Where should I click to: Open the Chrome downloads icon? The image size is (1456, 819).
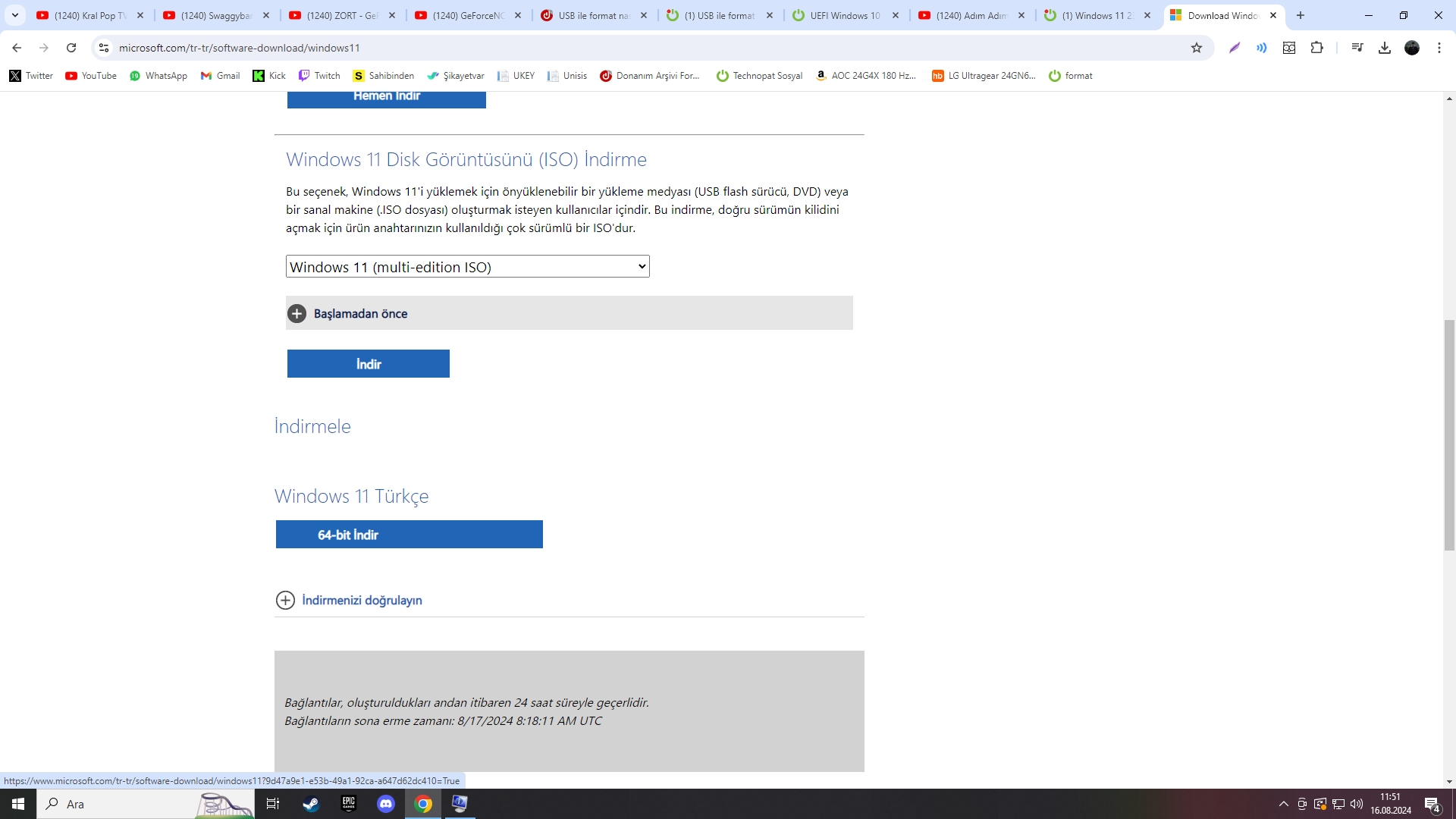(x=1384, y=48)
